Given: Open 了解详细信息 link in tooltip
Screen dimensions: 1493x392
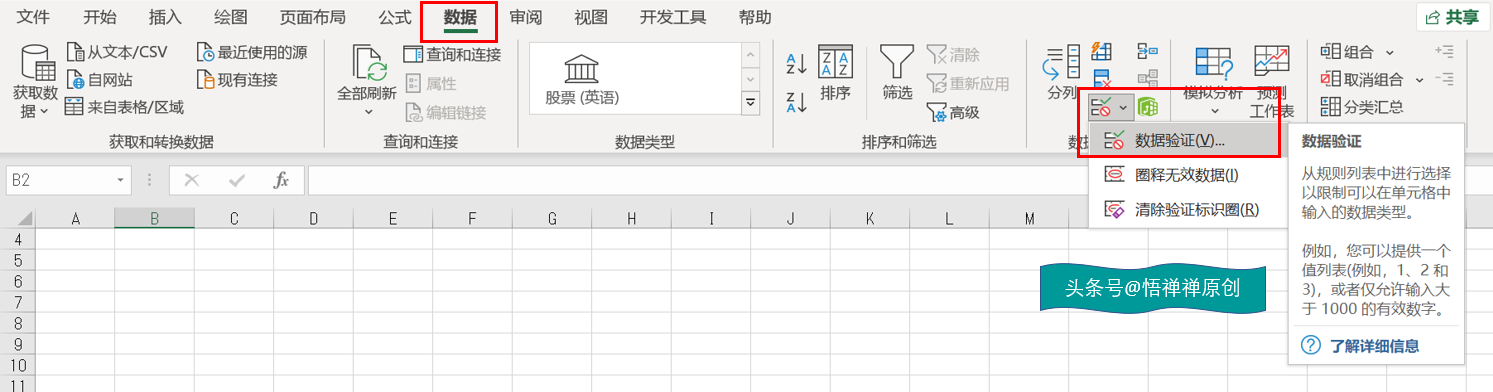Looking at the screenshot, I should click(x=1375, y=346).
